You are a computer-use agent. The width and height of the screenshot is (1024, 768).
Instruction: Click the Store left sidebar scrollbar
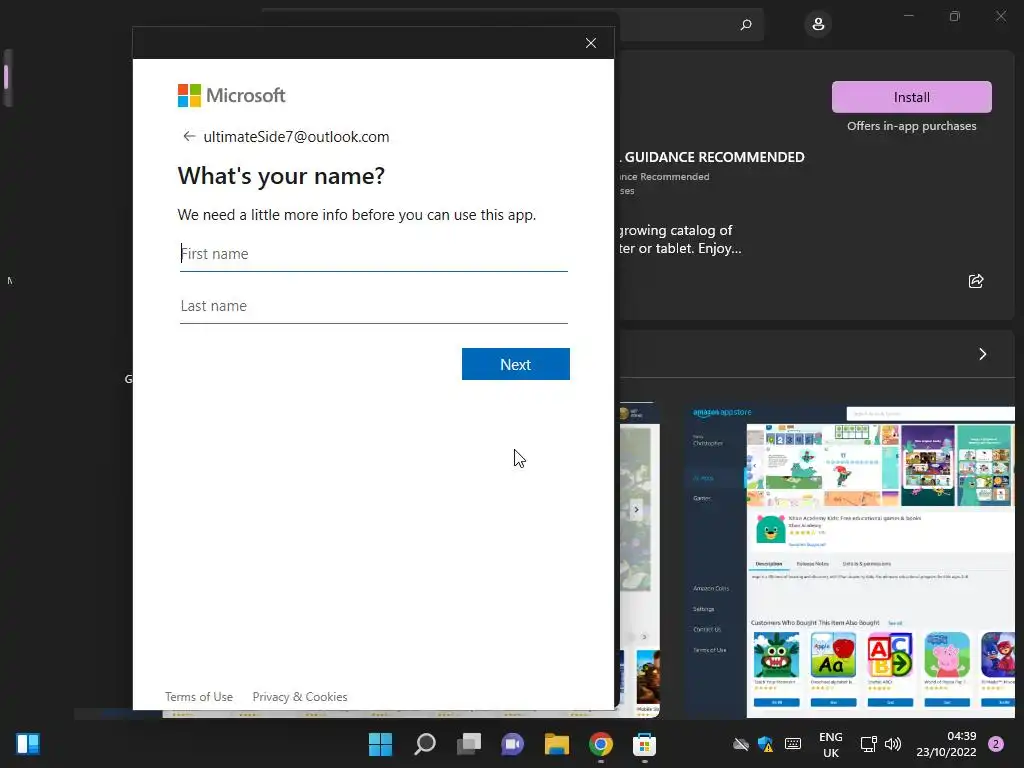pyautogui.click(x=7, y=77)
